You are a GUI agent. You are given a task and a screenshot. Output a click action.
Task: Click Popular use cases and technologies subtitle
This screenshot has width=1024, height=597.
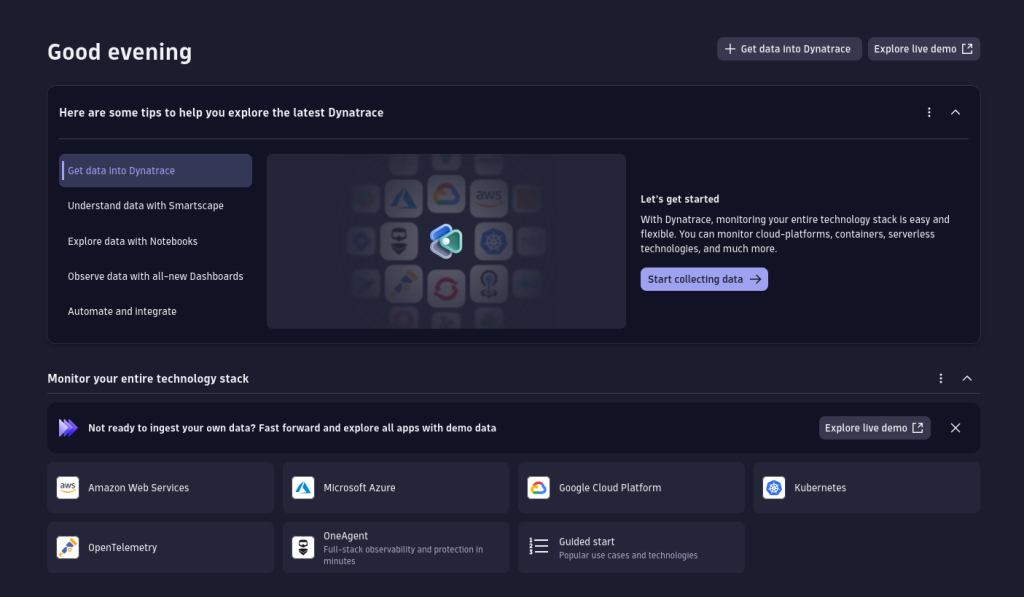(628, 555)
